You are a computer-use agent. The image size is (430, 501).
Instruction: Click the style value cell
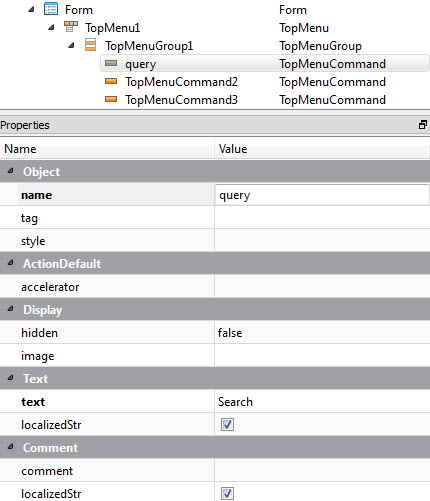322,240
